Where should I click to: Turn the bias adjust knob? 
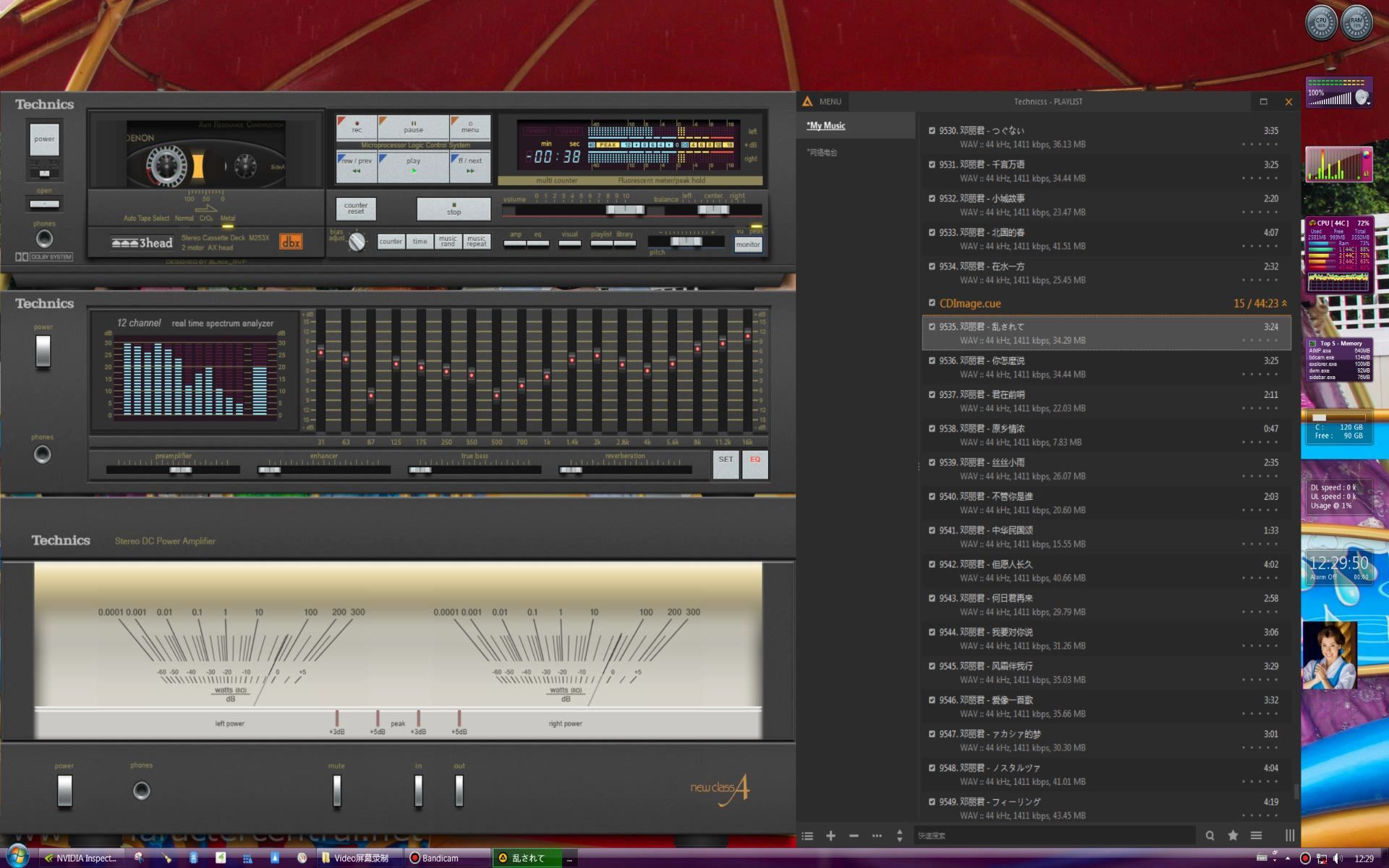357,242
